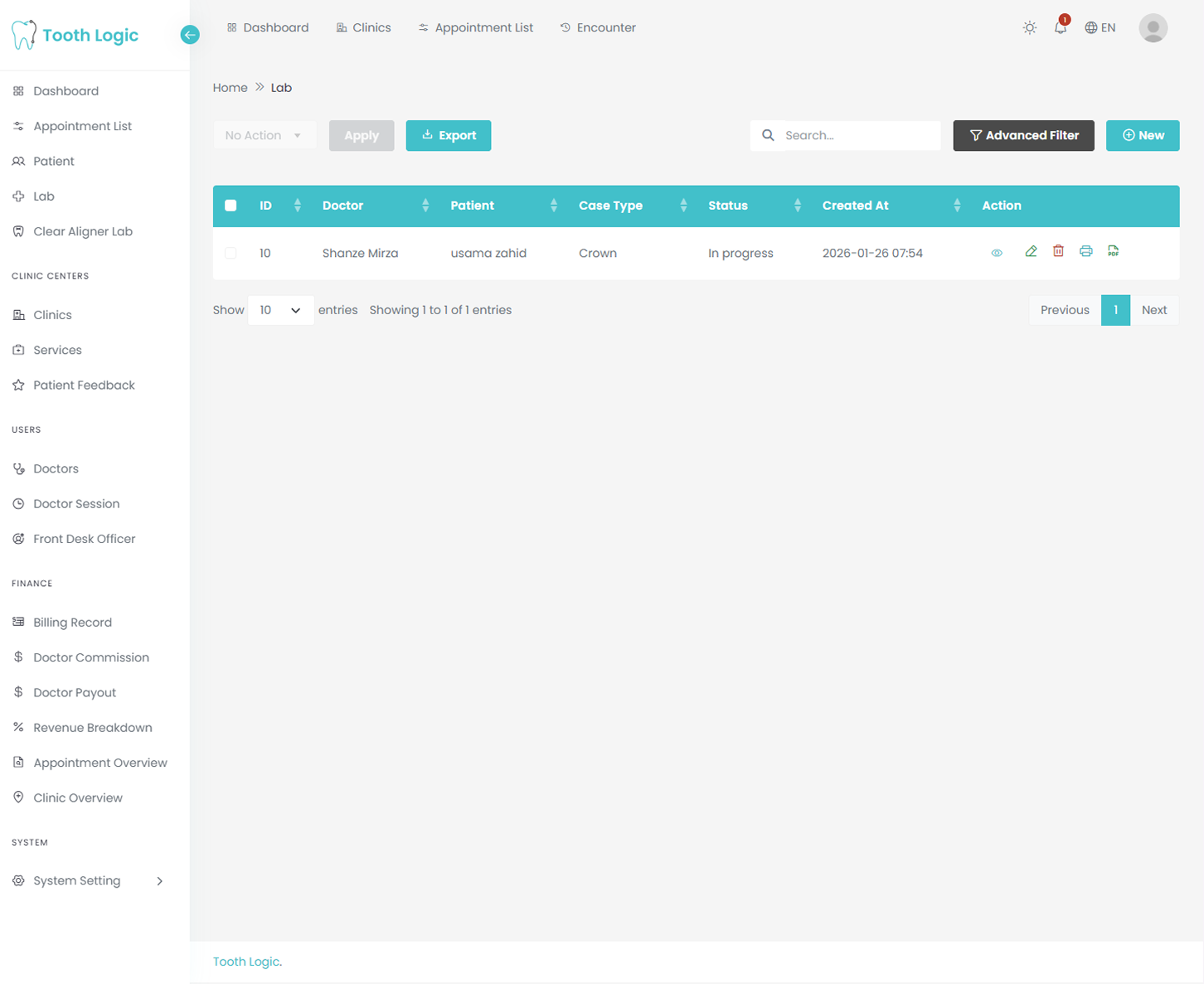The width and height of the screenshot is (1204, 984).
Task: Open Dashboard in top navigation
Action: point(267,27)
